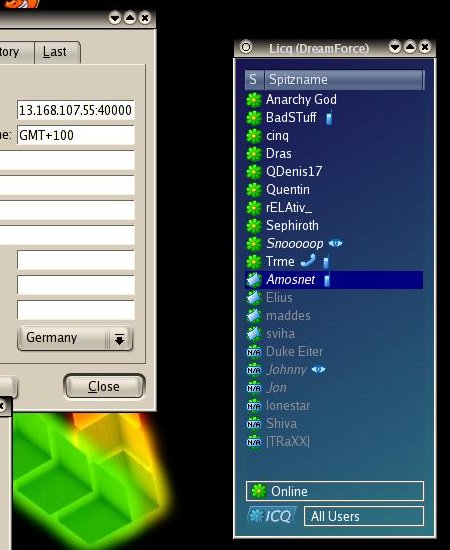The width and height of the screenshot is (450, 550).
Task: Open the Online status selector
Action: pos(335,491)
